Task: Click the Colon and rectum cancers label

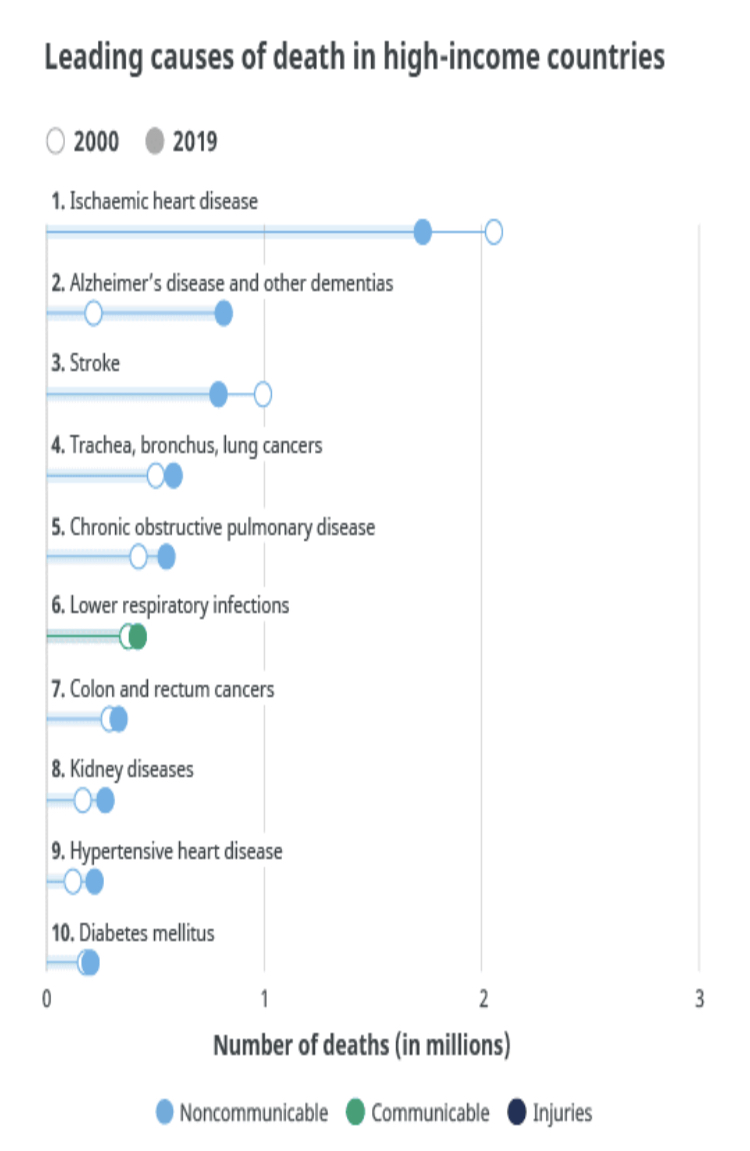Action: [163, 689]
